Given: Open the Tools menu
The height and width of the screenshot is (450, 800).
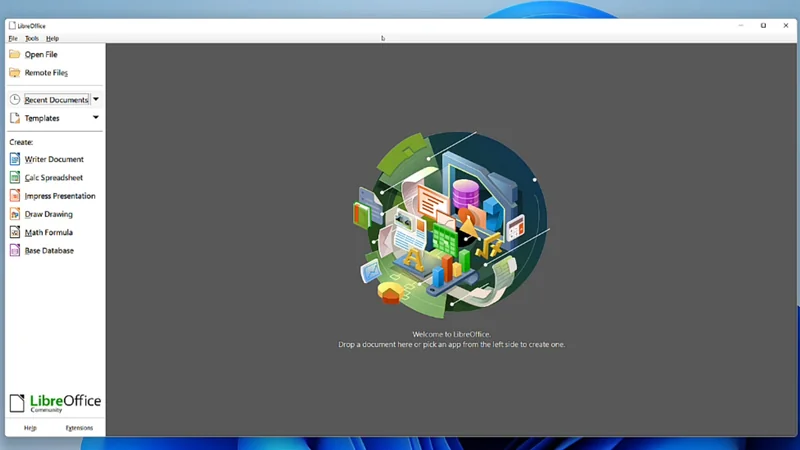Looking at the screenshot, I should (32, 38).
